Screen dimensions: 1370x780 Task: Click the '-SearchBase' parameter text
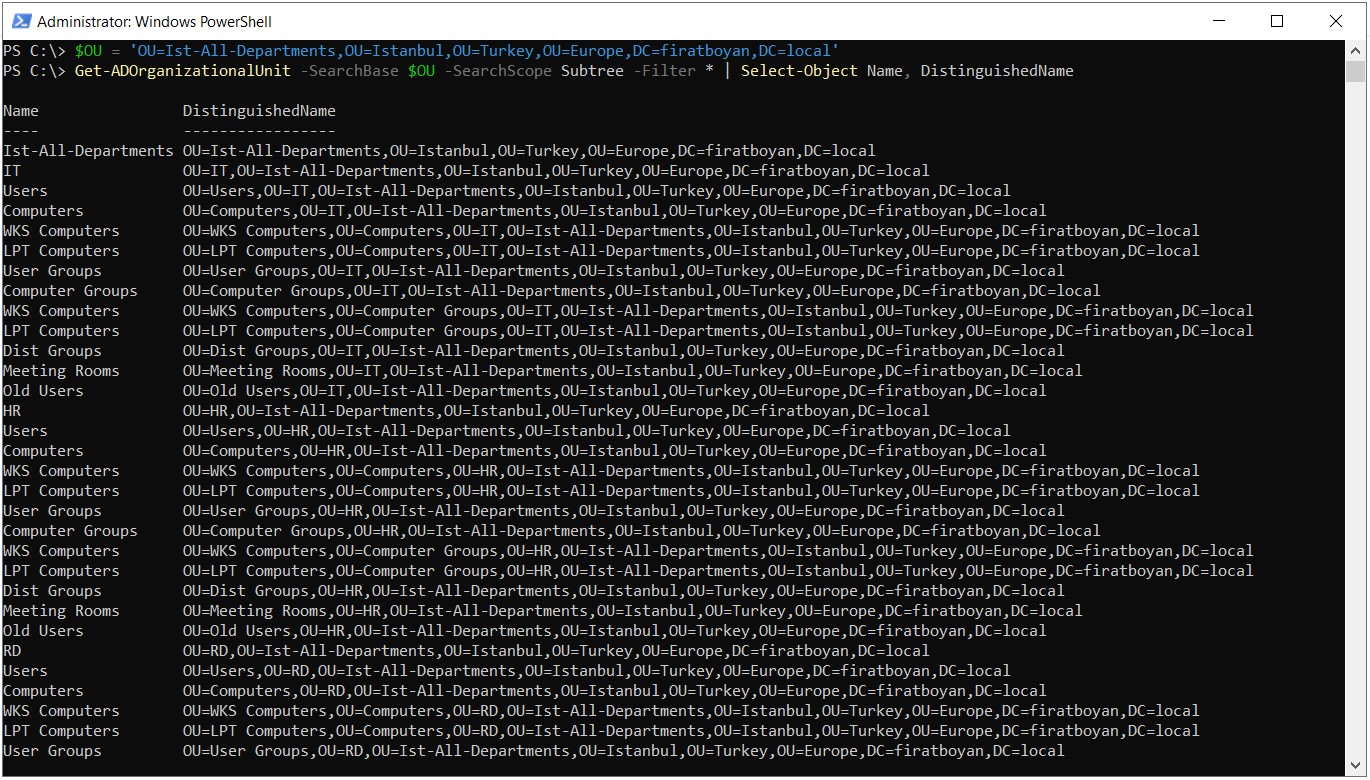pyautogui.click(x=349, y=71)
